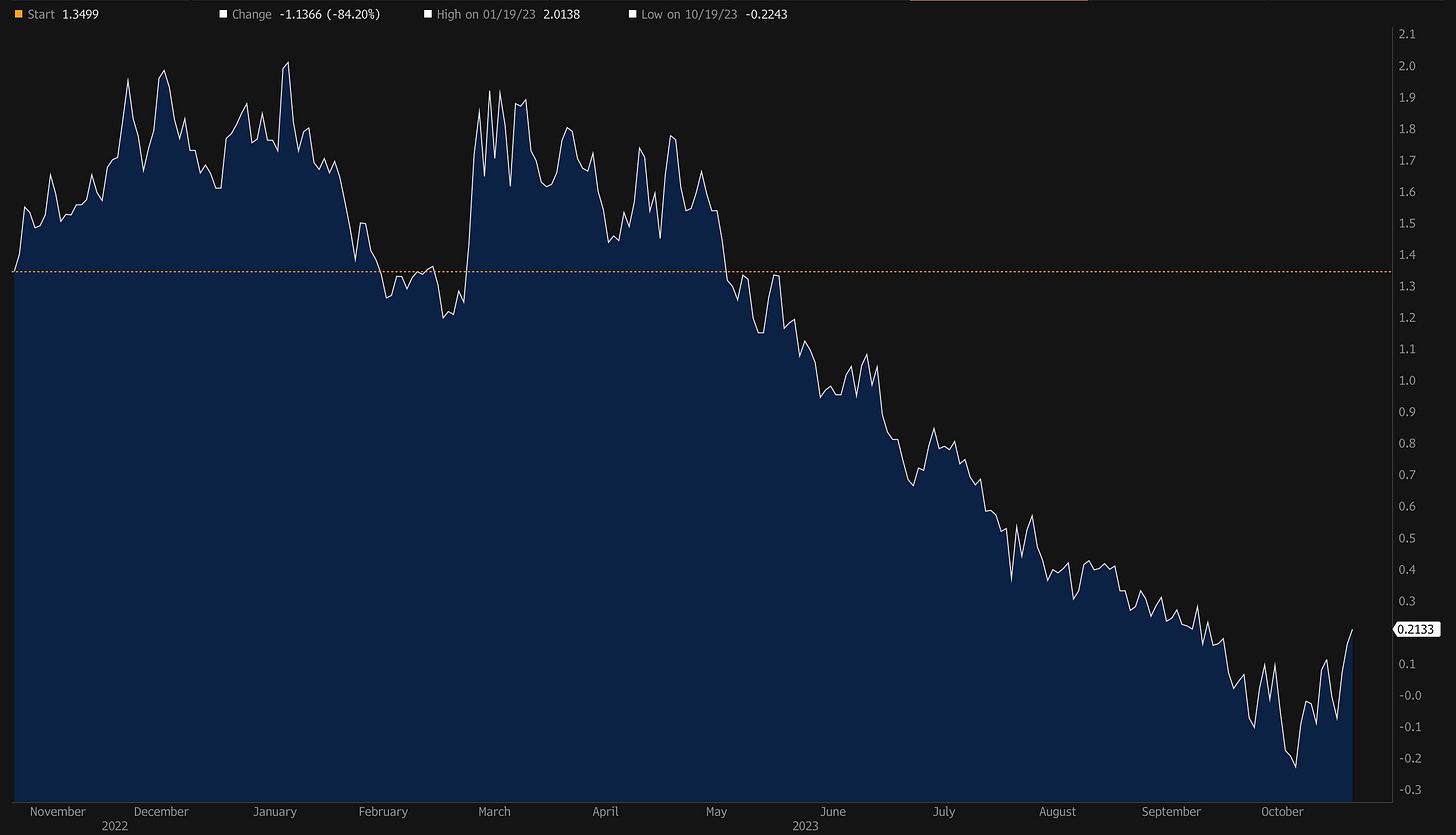The height and width of the screenshot is (835, 1456).
Task: Select the Low value -0.2243
Action: [x=767, y=15]
